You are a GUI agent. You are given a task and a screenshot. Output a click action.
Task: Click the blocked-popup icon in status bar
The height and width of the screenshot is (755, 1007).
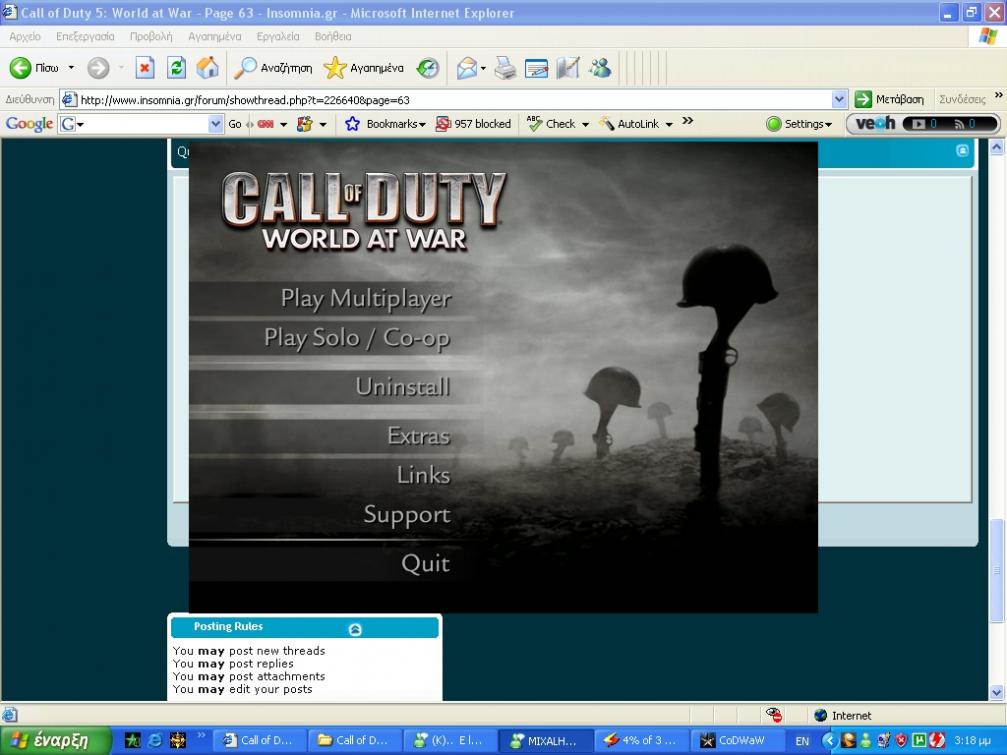[774, 715]
